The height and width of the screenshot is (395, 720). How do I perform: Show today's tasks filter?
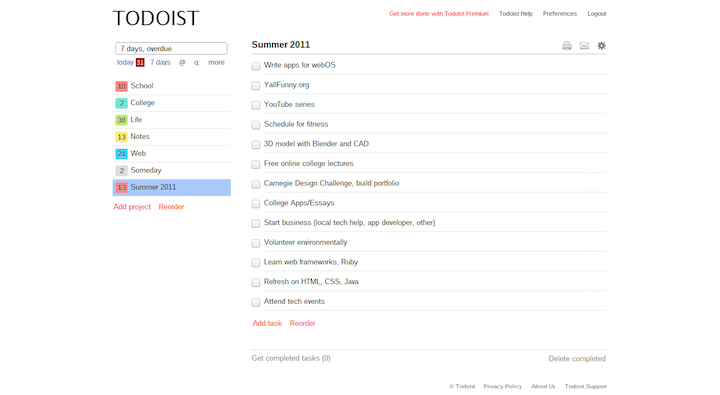125,62
